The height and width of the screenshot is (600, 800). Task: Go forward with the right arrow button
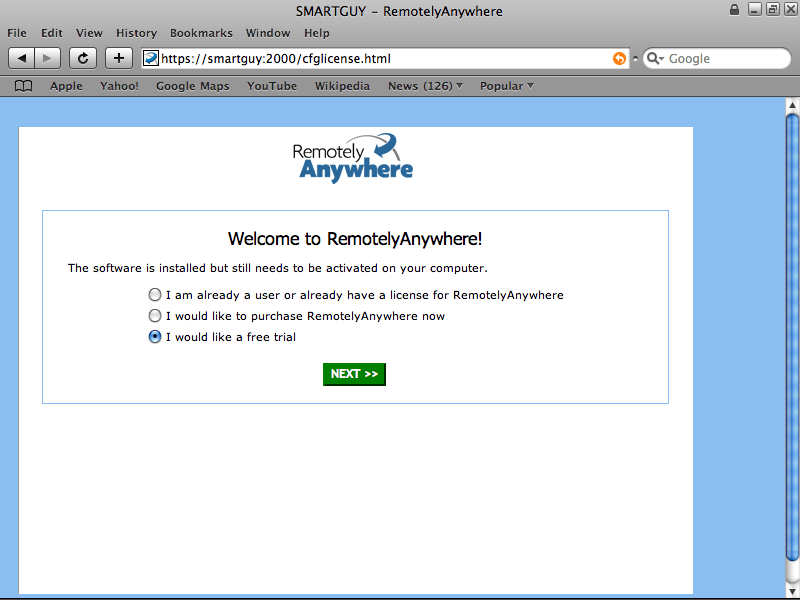47,58
